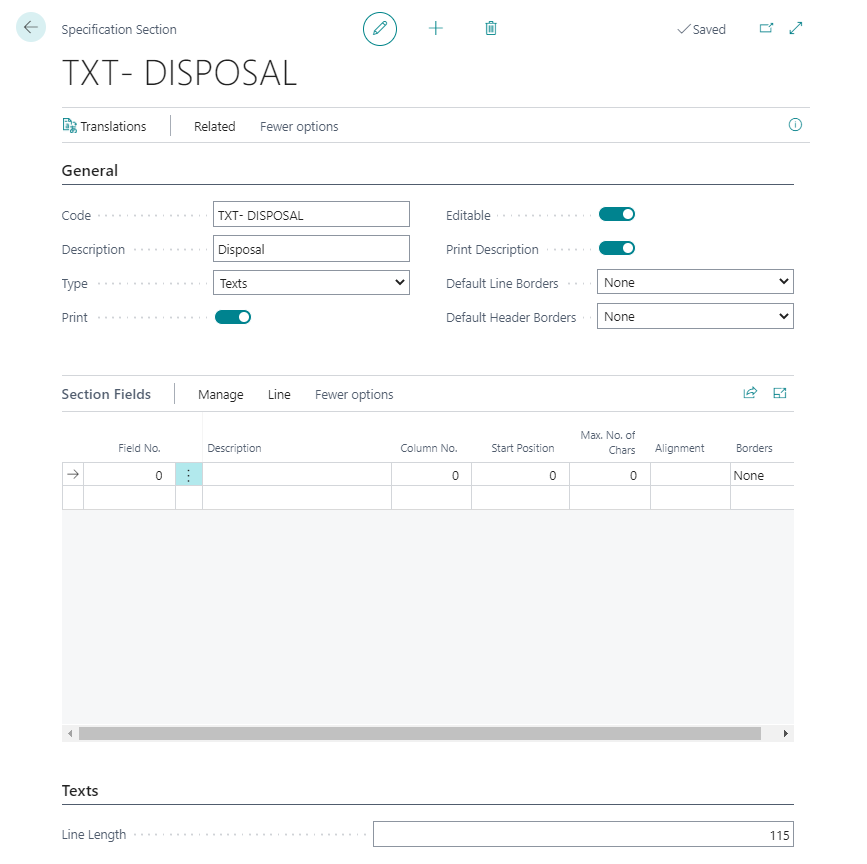This screenshot has height=864, width=867.
Task: Click Start Position cell in first row
Action: point(520,475)
